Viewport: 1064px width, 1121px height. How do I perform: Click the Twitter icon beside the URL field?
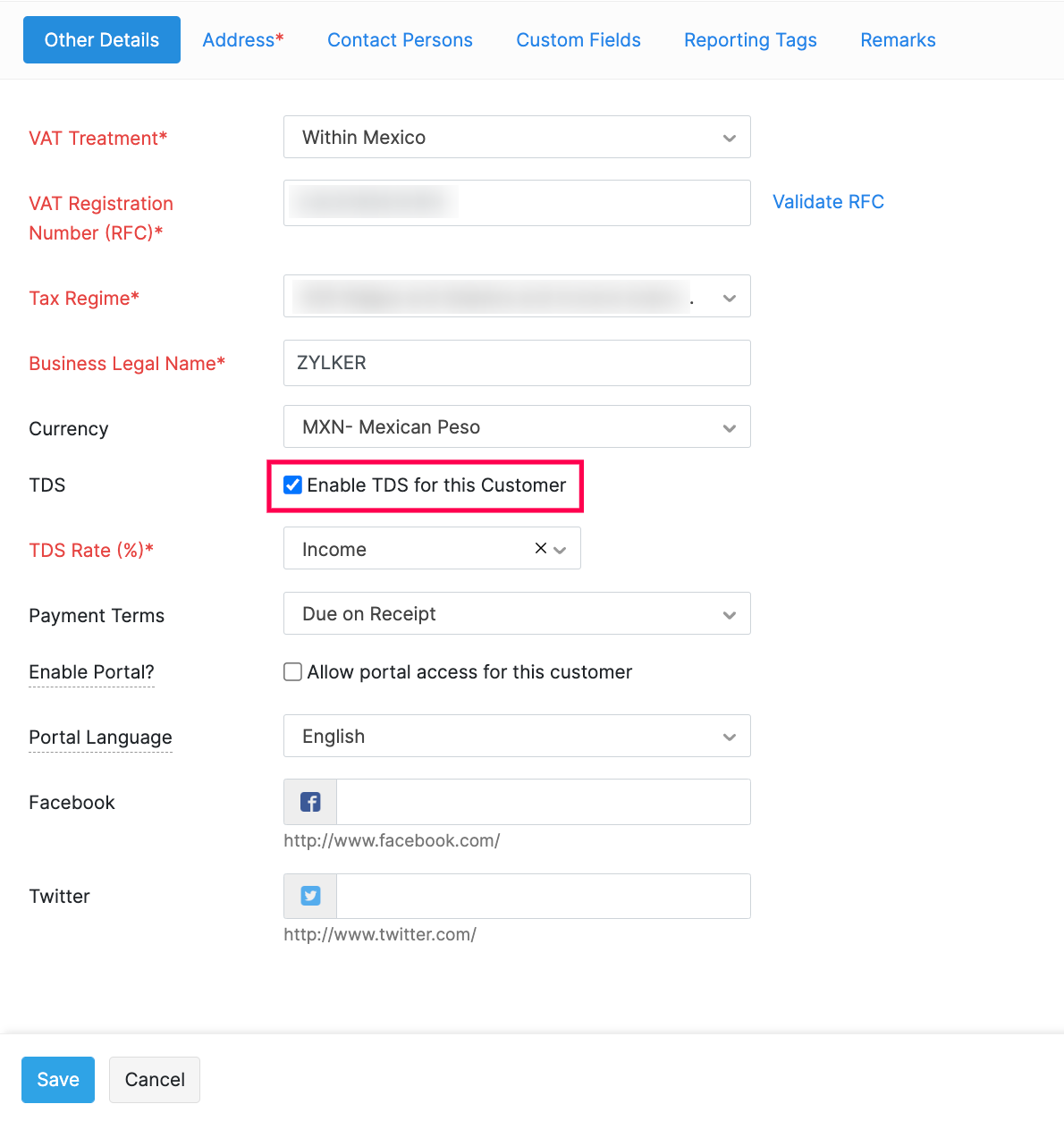[x=309, y=896]
